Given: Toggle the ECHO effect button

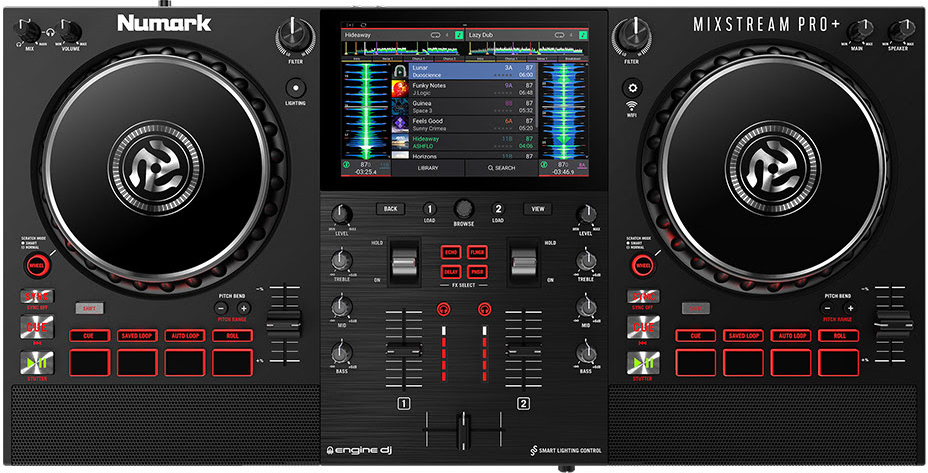Looking at the screenshot, I should 451,252.
